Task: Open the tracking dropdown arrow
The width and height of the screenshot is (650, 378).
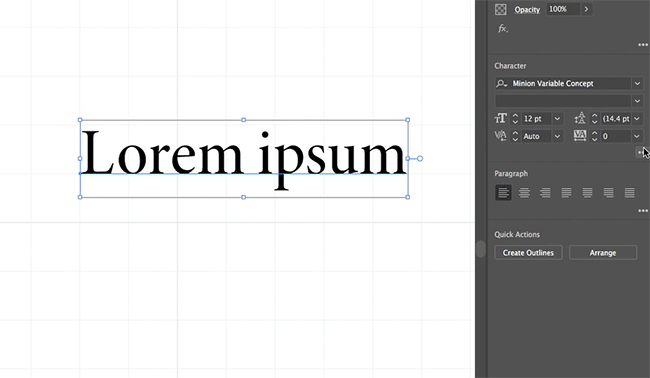Action: [x=637, y=136]
